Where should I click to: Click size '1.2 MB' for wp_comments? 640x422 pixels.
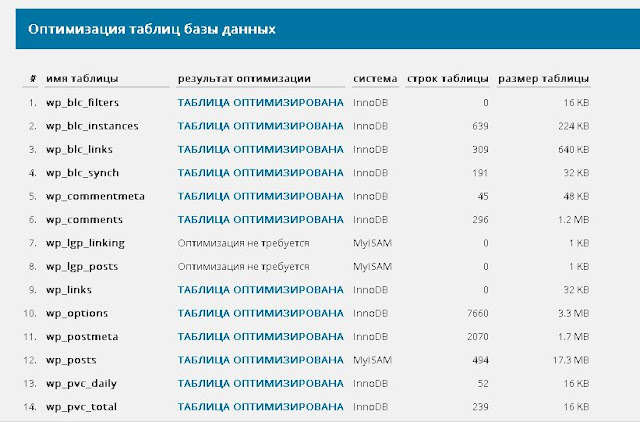573,220
